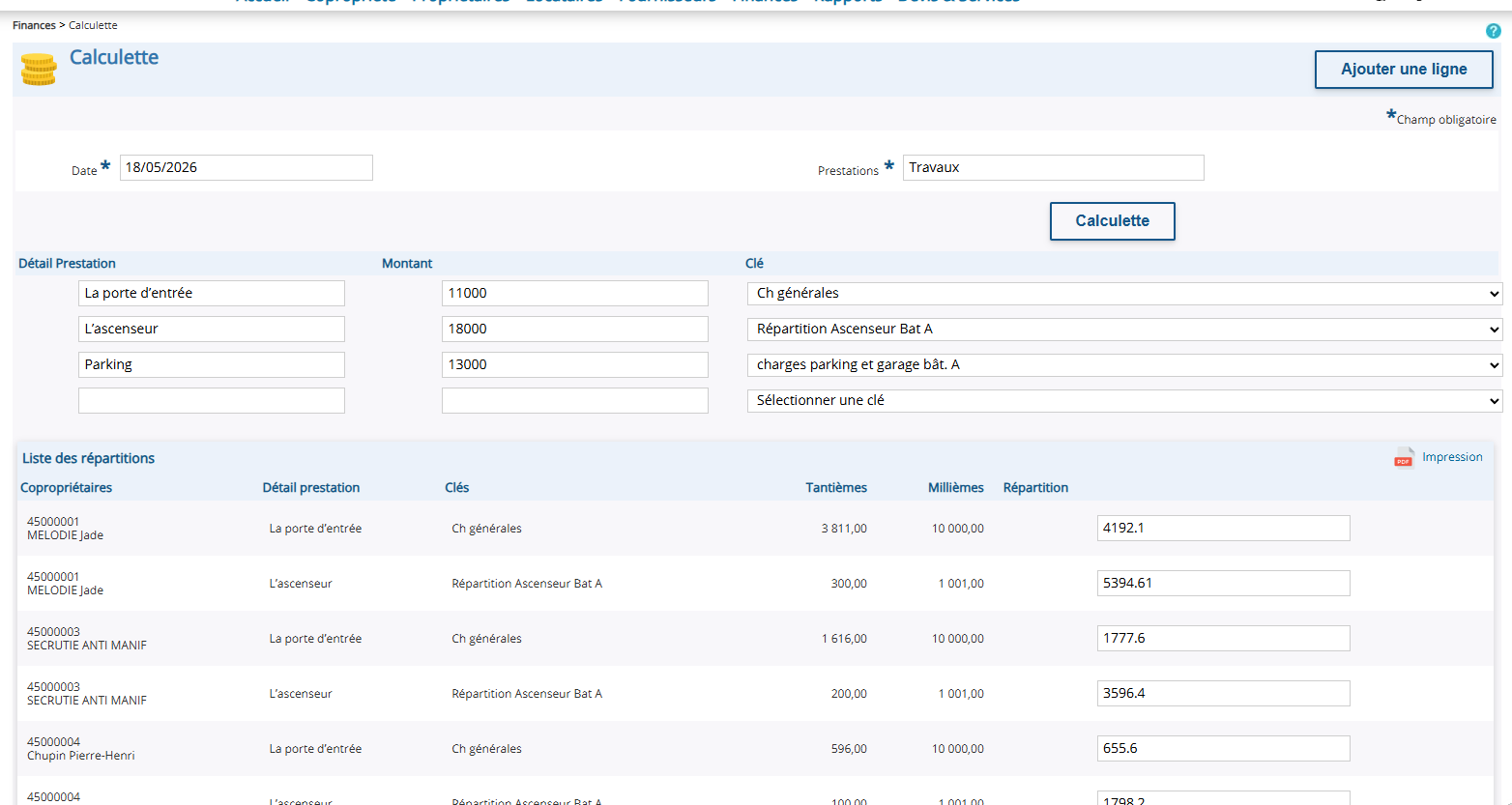This screenshot has height=805, width=1512.
Task: Click the PDF icon beside Impression
Action: [1404, 457]
